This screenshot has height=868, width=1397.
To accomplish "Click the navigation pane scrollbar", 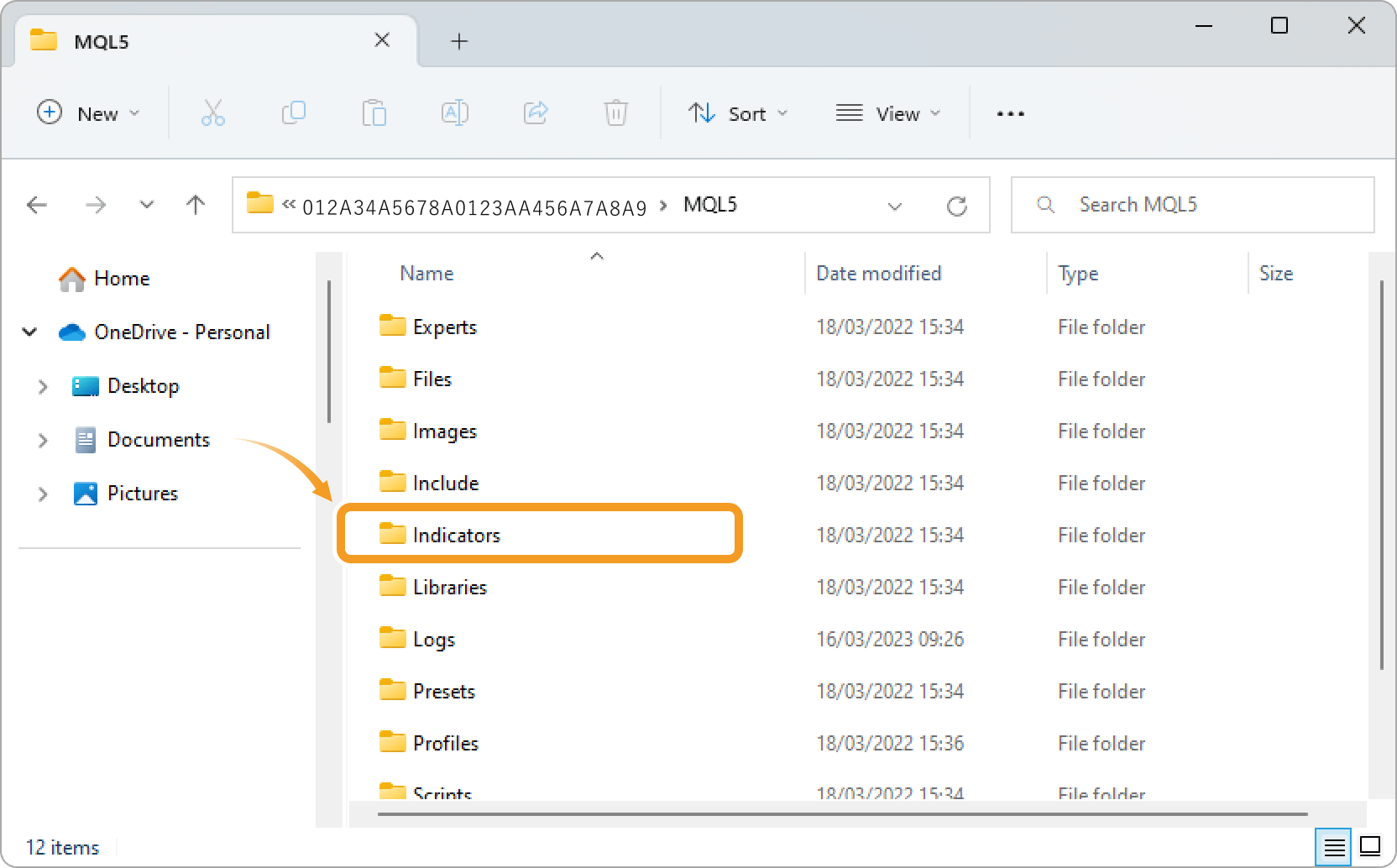I will pyautogui.click(x=329, y=352).
